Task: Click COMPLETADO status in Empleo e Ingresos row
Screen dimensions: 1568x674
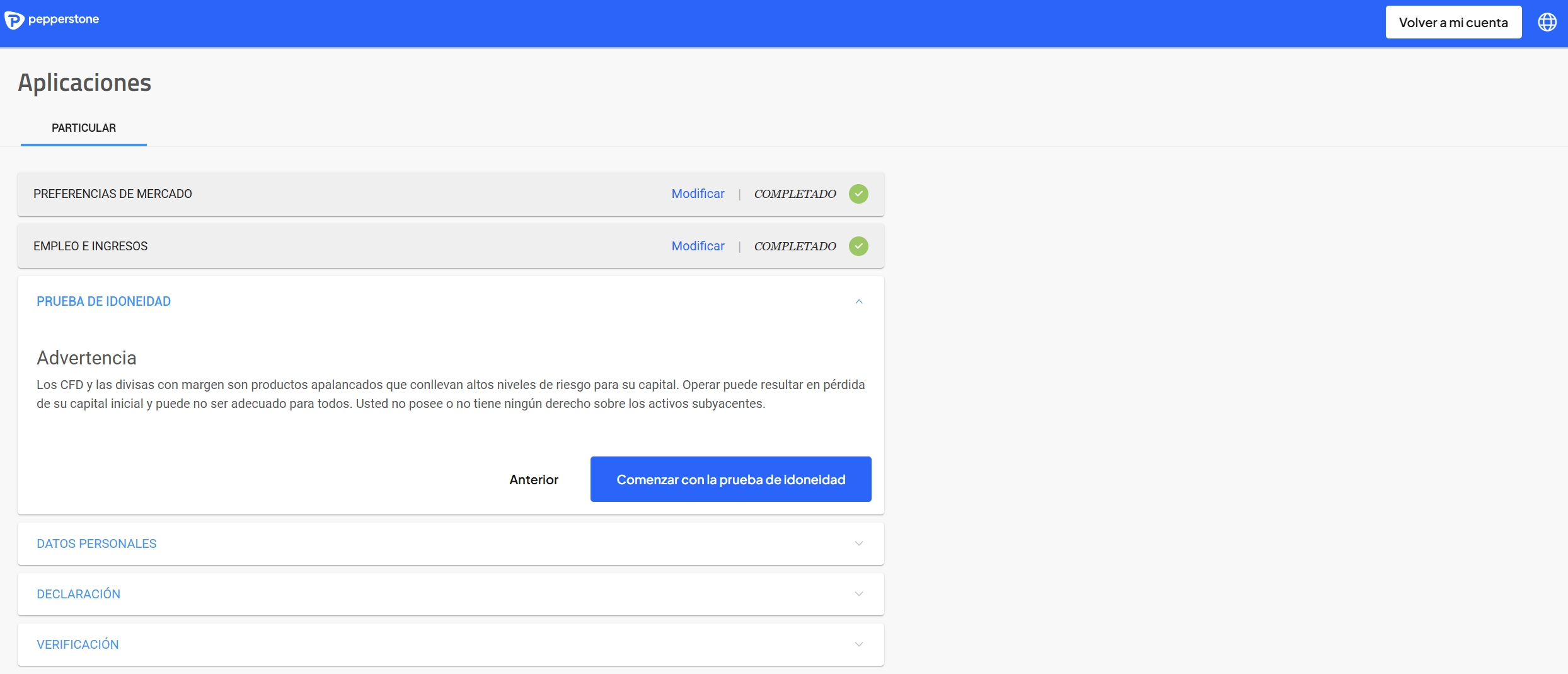Action: coord(795,246)
